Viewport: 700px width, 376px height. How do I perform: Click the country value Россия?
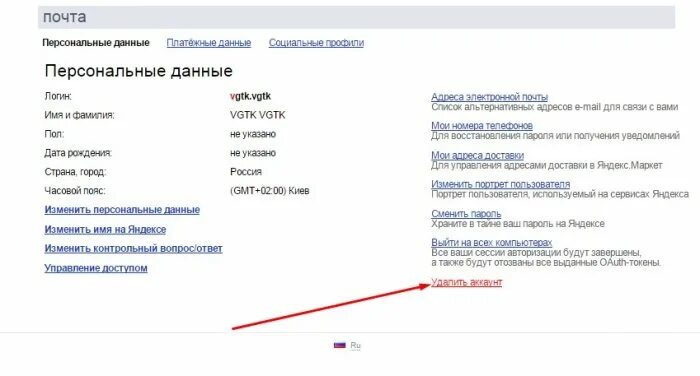246,172
